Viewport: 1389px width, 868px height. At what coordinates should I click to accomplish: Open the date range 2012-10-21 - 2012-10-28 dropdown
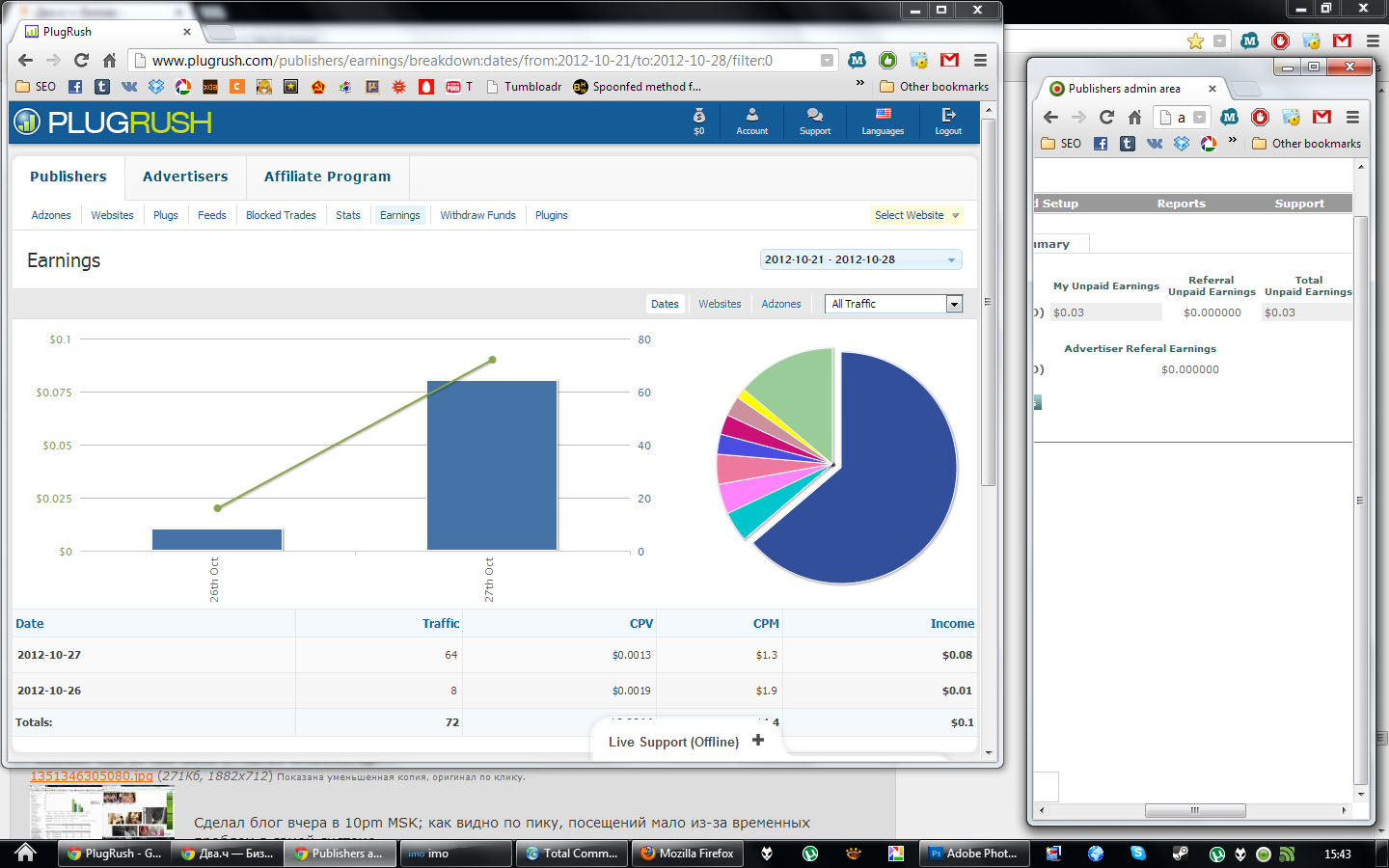click(x=860, y=259)
